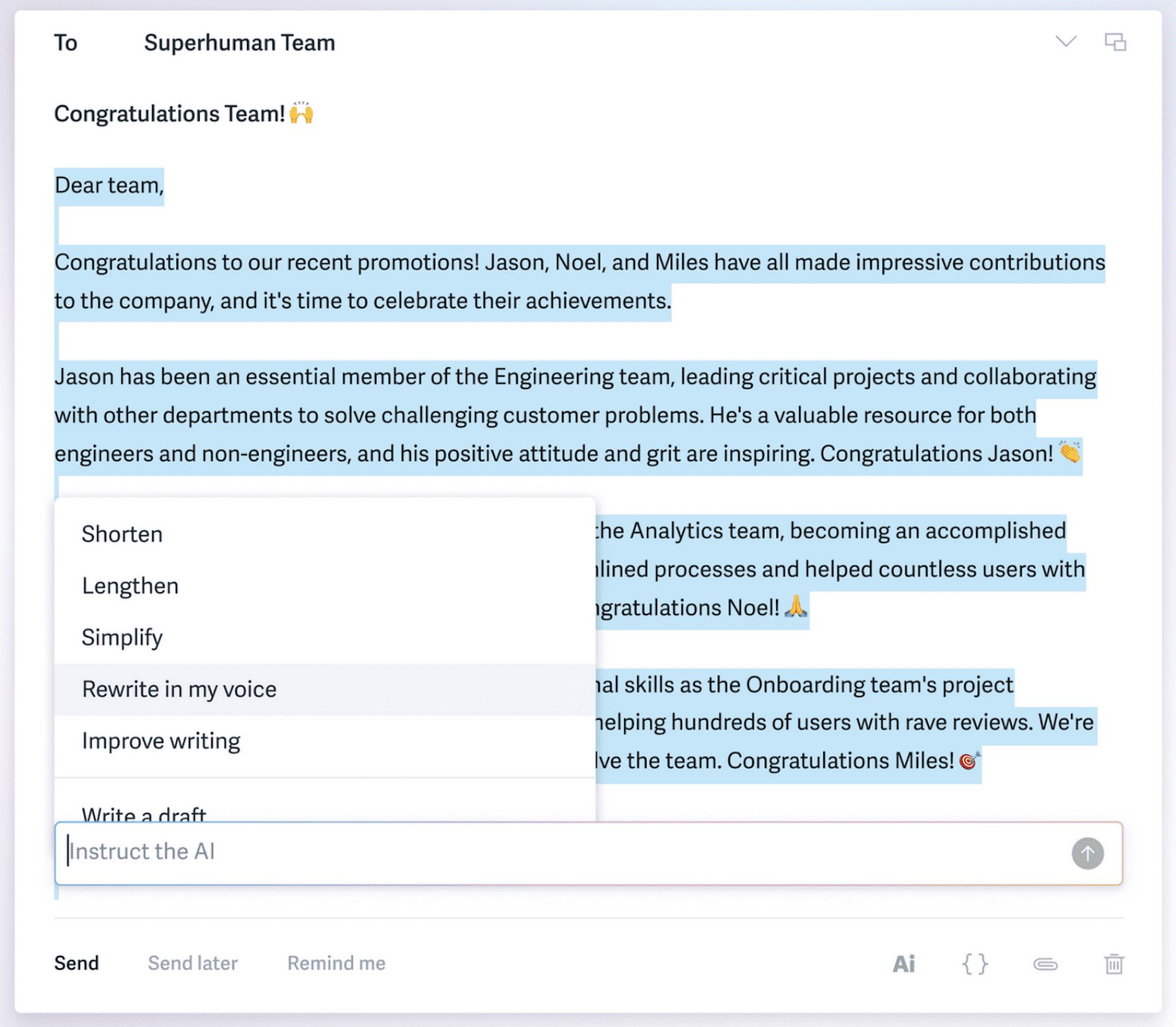Viewport: 1176px width, 1027px height.
Task: Pop out the composer window
Action: tap(1116, 42)
